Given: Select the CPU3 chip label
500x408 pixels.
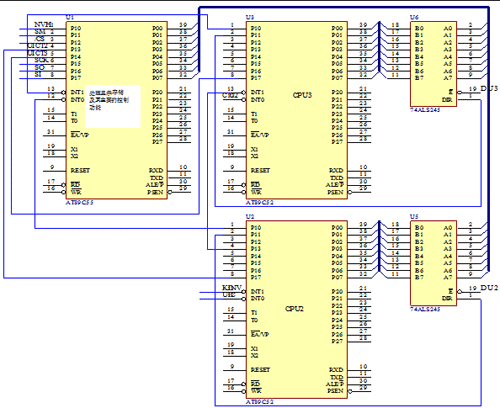Looking at the screenshot, I should coord(302,95).
